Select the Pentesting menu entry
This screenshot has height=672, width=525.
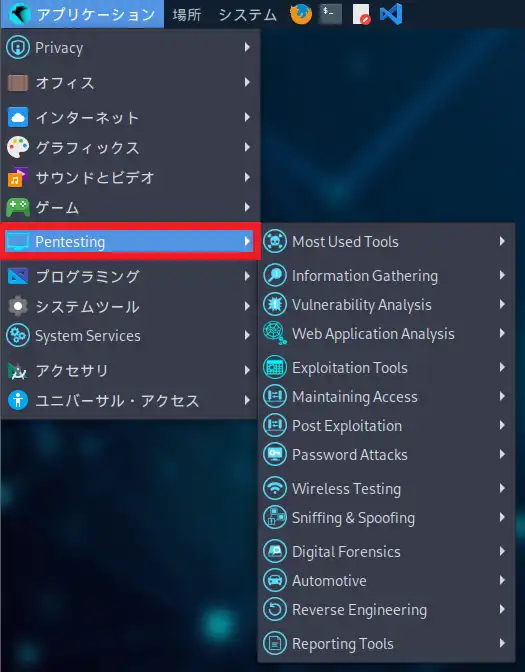128,242
